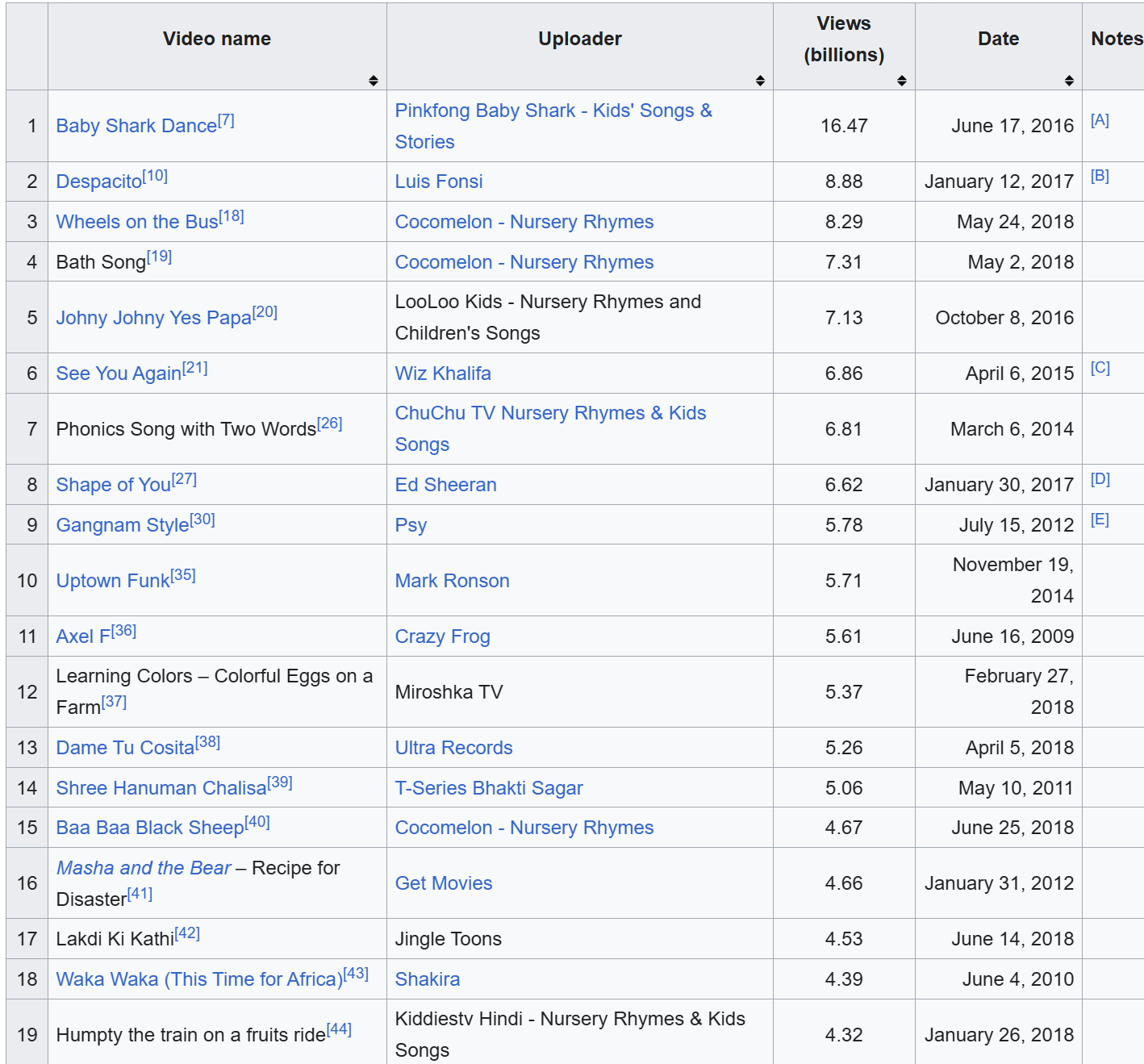Open the Ultra Records uploader link

click(x=454, y=748)
